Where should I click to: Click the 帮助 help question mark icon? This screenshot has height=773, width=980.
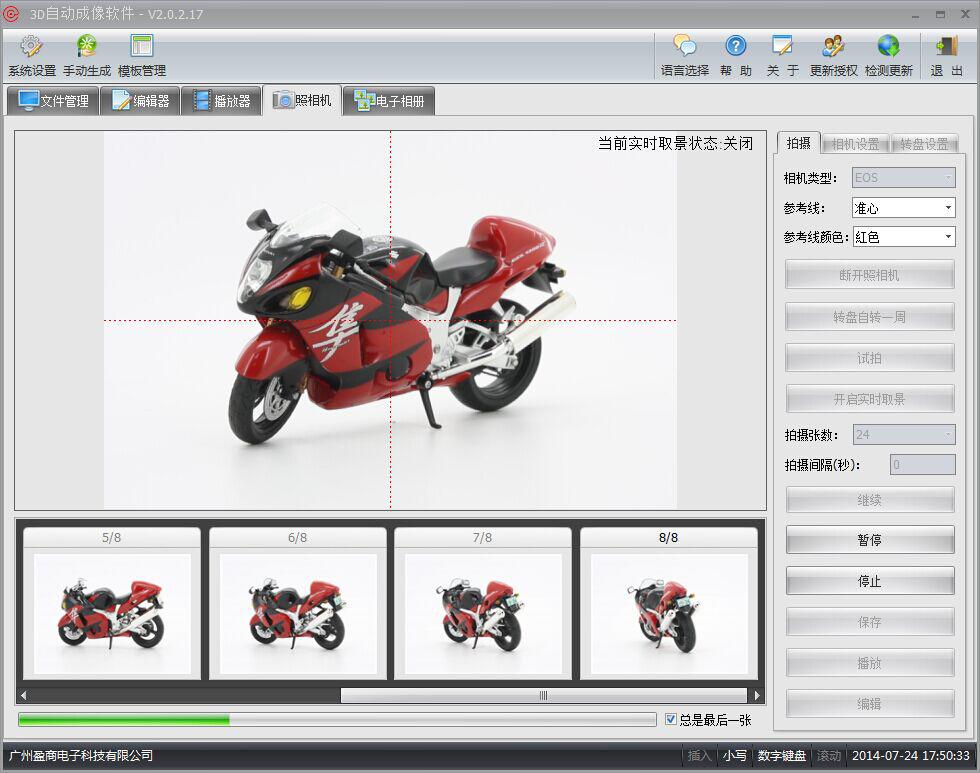click(x=736, y=47)
